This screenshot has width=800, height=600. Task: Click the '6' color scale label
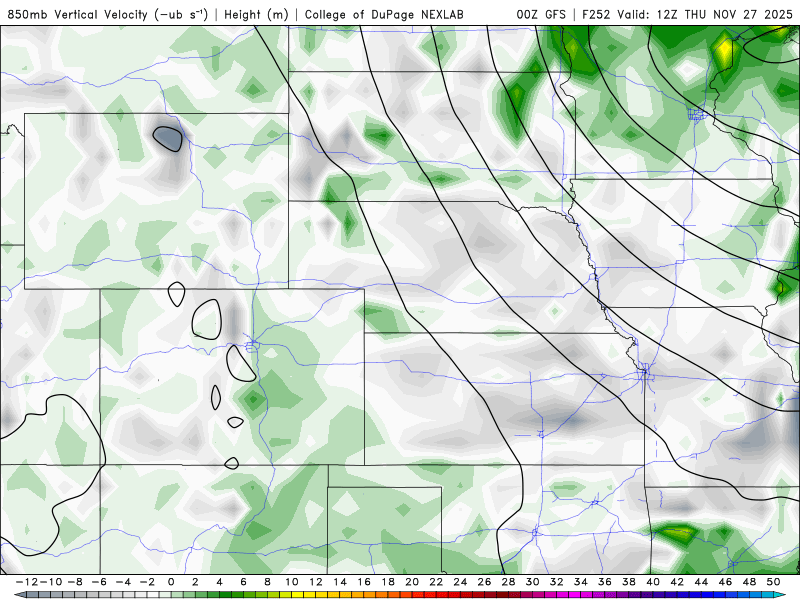tap(243, 582)
